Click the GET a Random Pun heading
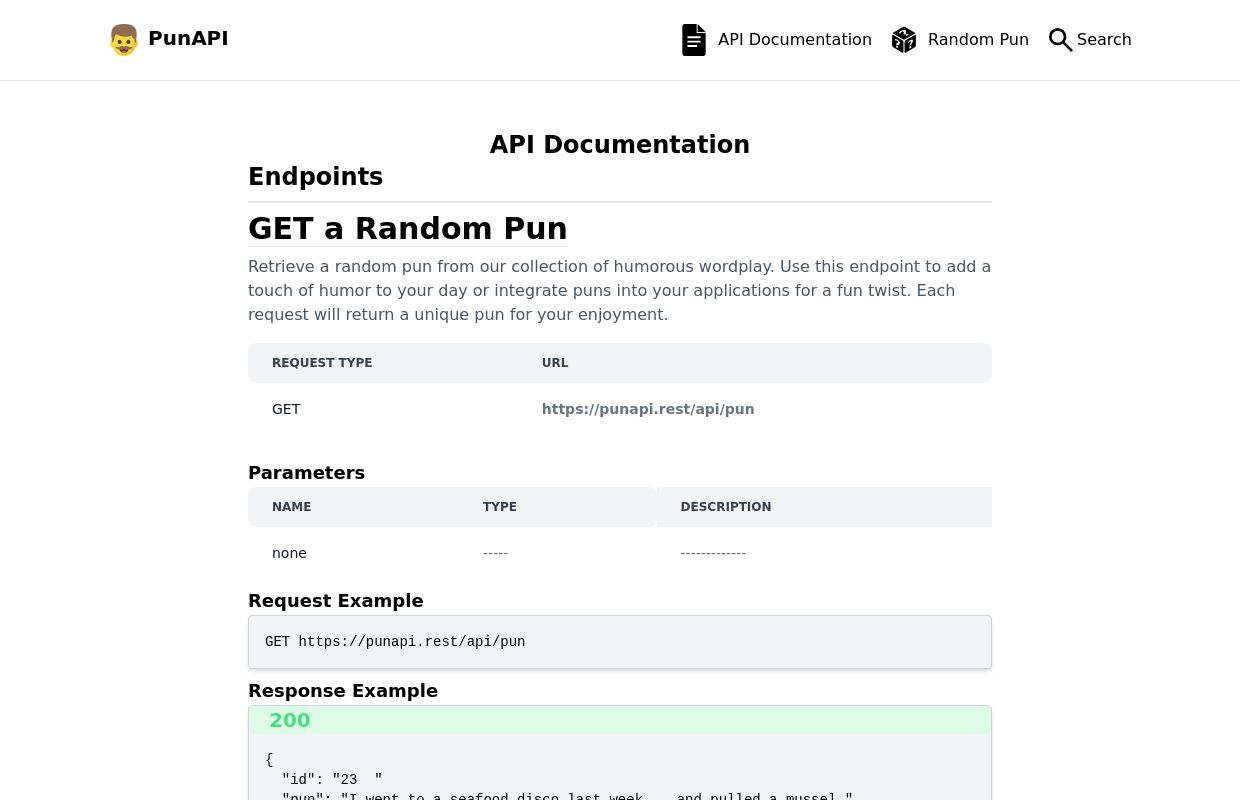The width and height of the screenshot is (1240, 800). pyautogui.click(x=408, y=229)
